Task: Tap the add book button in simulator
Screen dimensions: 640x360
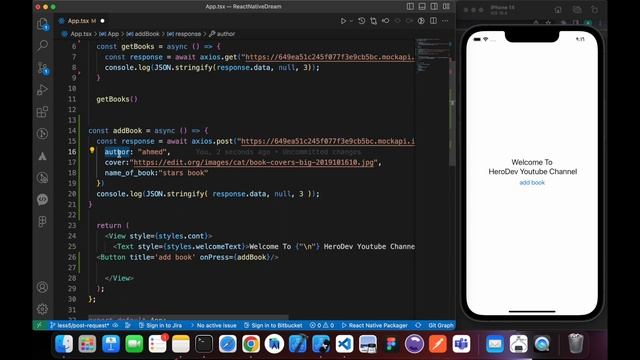Action: coord(532,182)
